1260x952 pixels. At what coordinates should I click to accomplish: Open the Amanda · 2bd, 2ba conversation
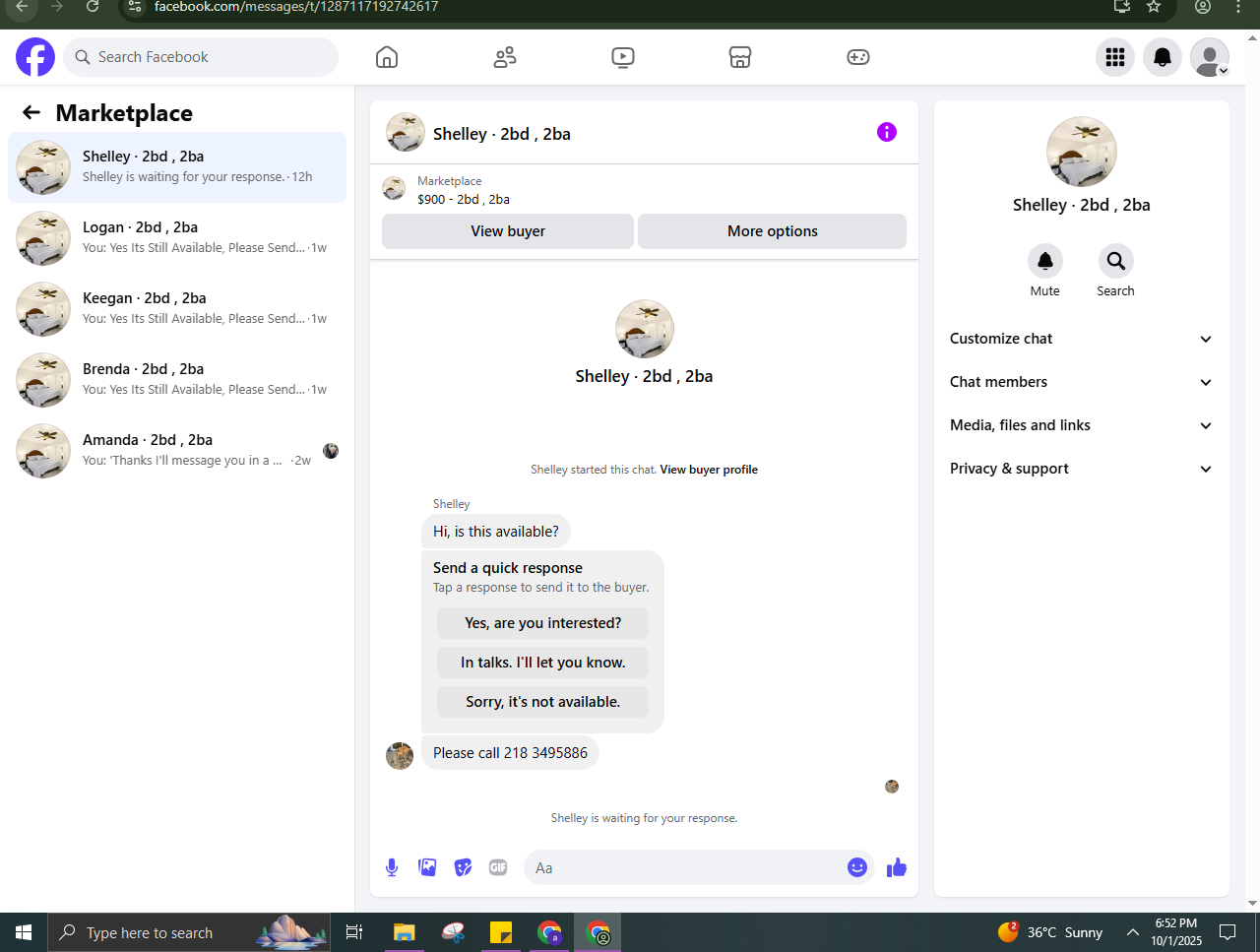177,451
